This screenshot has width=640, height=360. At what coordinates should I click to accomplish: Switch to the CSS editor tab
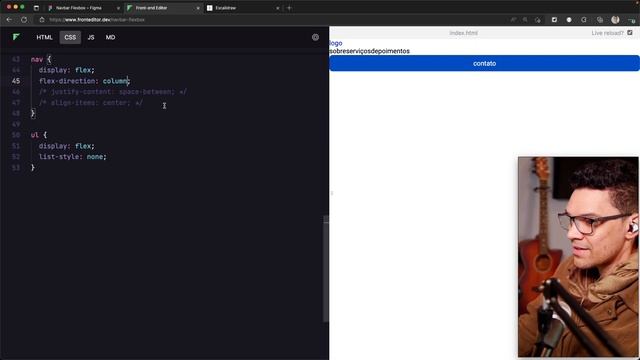[70, 37]
